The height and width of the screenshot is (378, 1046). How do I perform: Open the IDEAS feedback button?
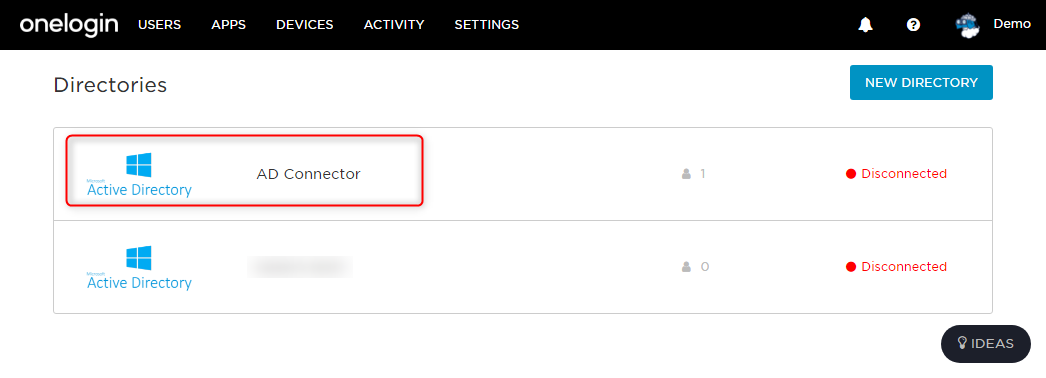(986, 344)
